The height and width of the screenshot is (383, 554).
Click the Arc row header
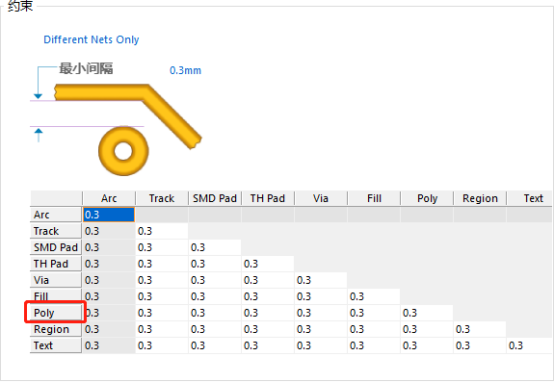click(56, 214)
